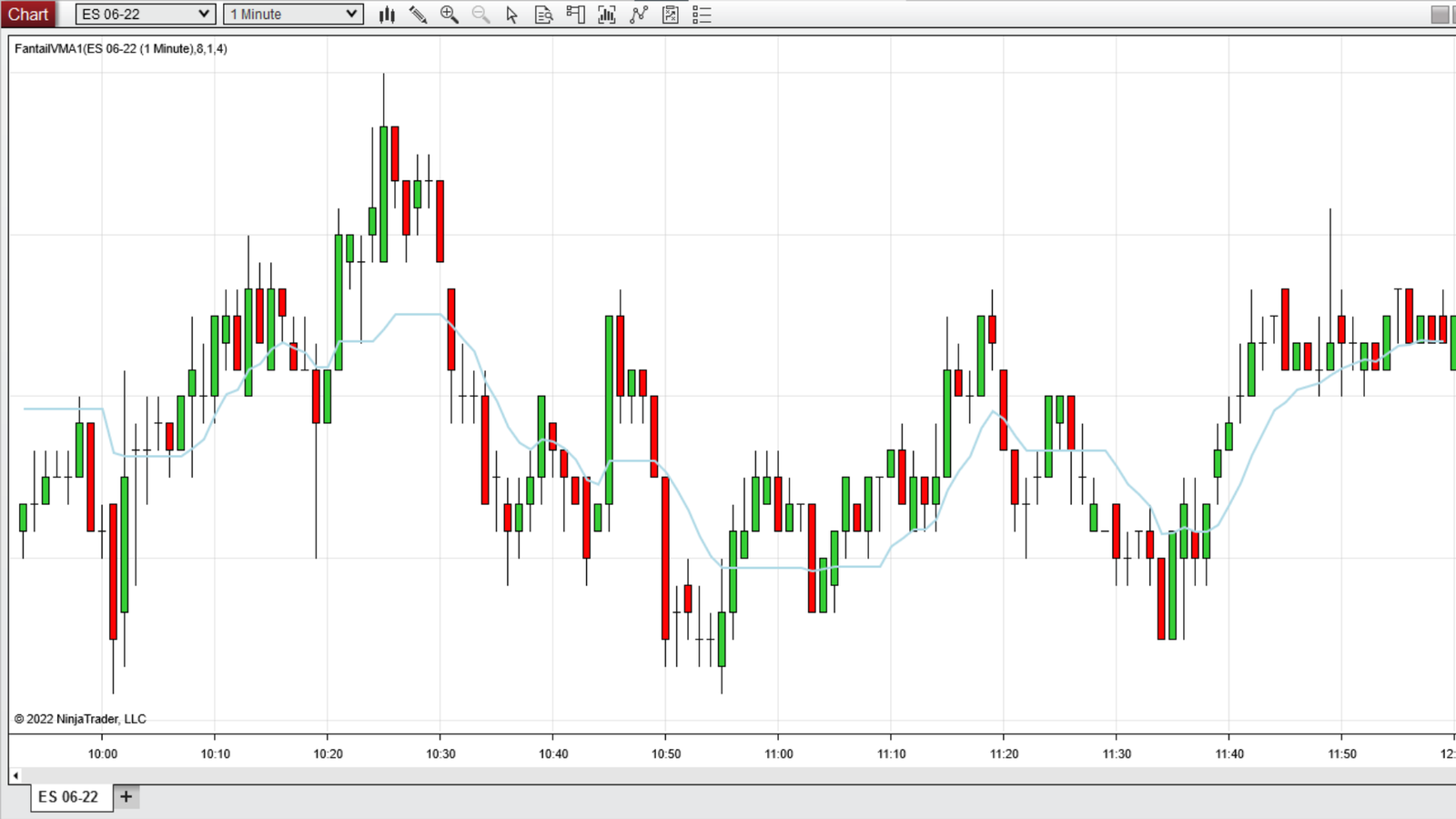Click the 11:20 time axis label
Image resolution: width=1456 pixels, height=819 pixels.
point(1005,753)
